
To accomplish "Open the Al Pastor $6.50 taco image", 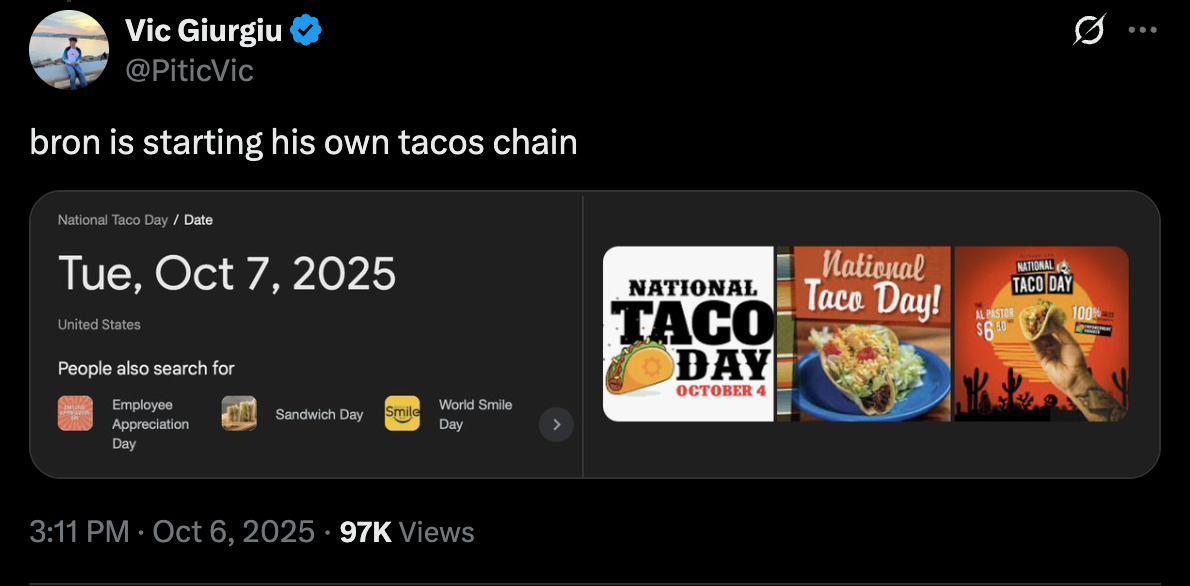I will [1041, 333].
